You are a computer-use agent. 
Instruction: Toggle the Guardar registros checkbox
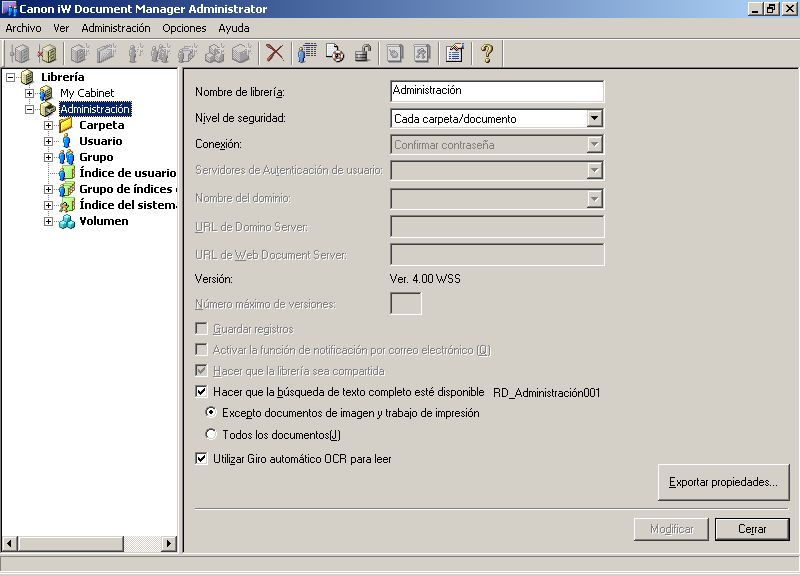202,328
